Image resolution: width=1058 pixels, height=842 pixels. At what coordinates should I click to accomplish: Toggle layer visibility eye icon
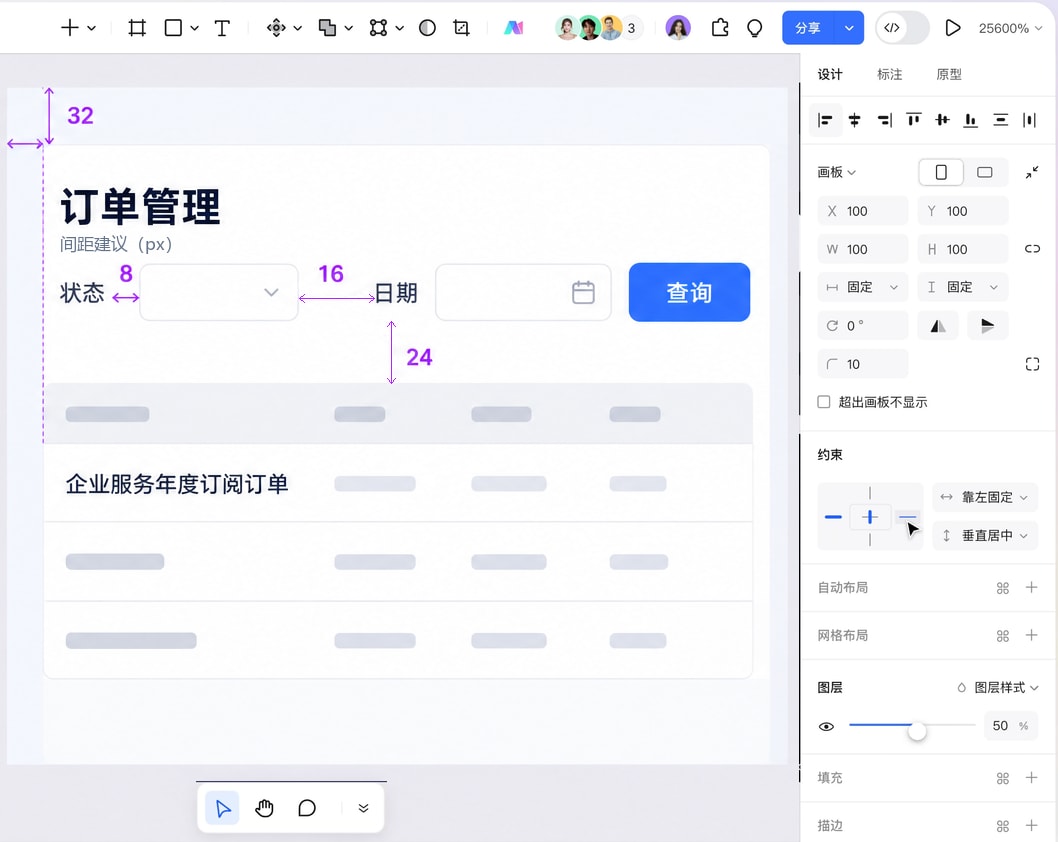tap(826, 727)
